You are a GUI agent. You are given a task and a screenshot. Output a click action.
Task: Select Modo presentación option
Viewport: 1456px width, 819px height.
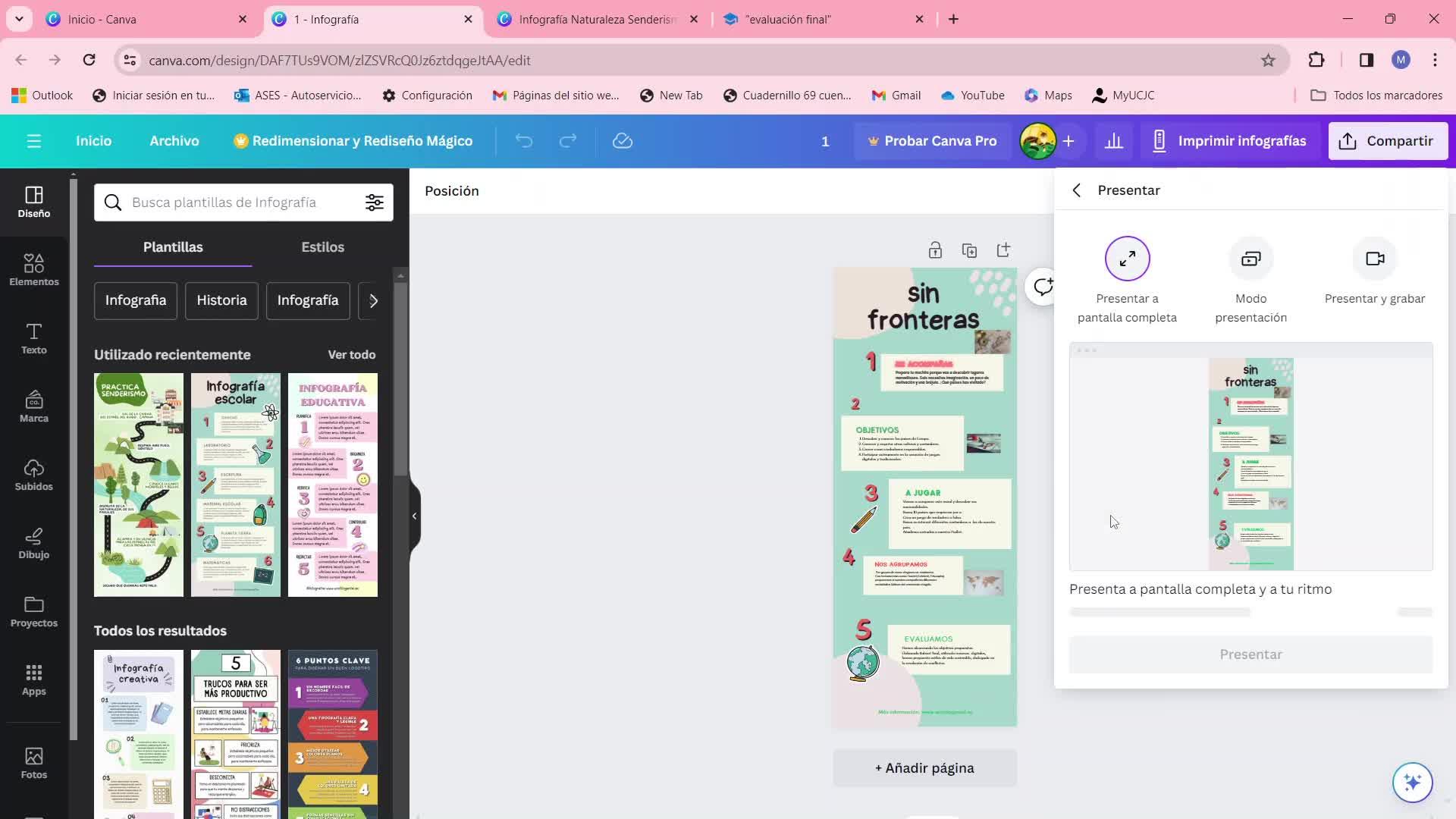click(x=1250, y=259)
